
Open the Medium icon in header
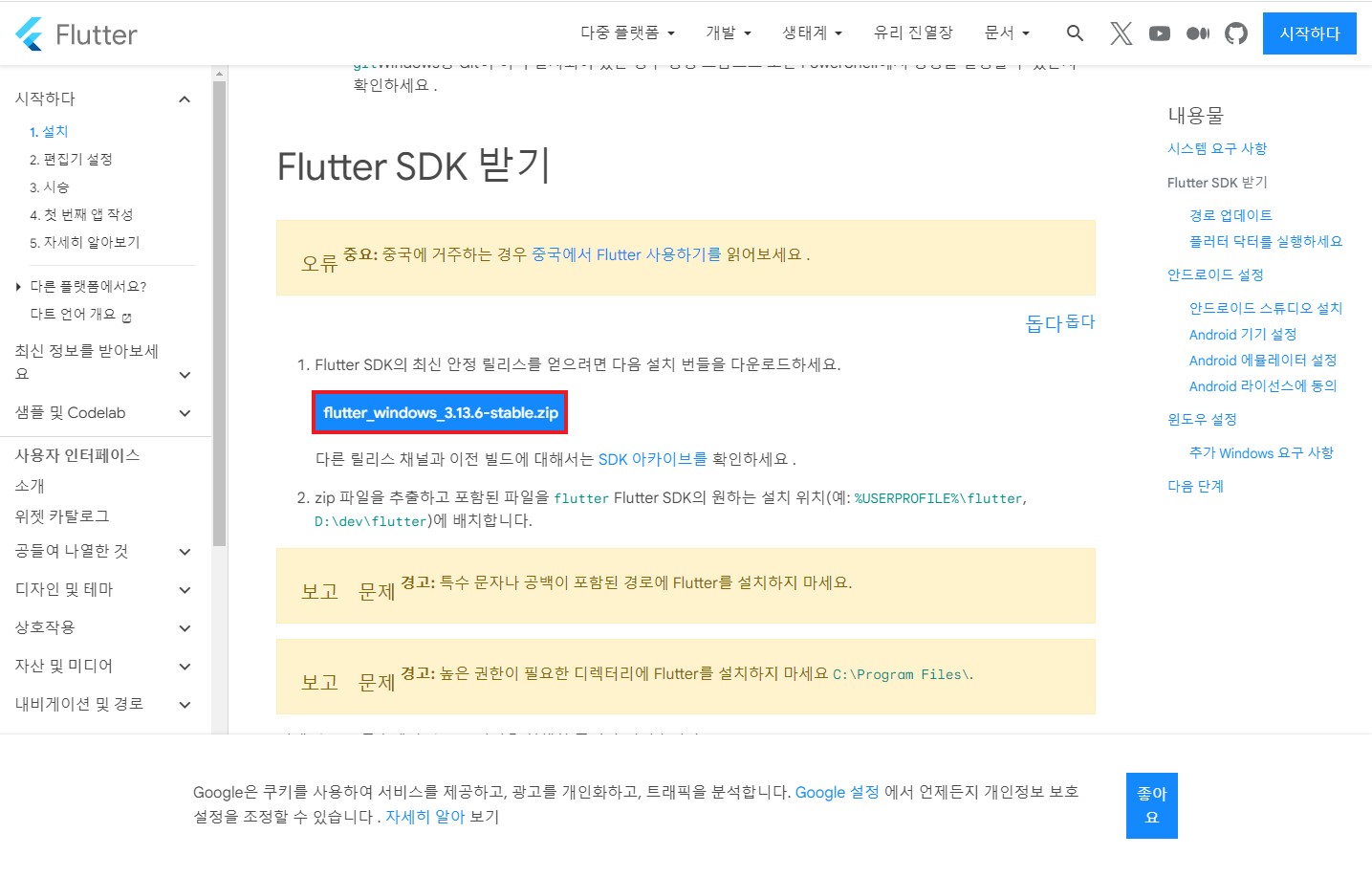(x=1198, y=33)
